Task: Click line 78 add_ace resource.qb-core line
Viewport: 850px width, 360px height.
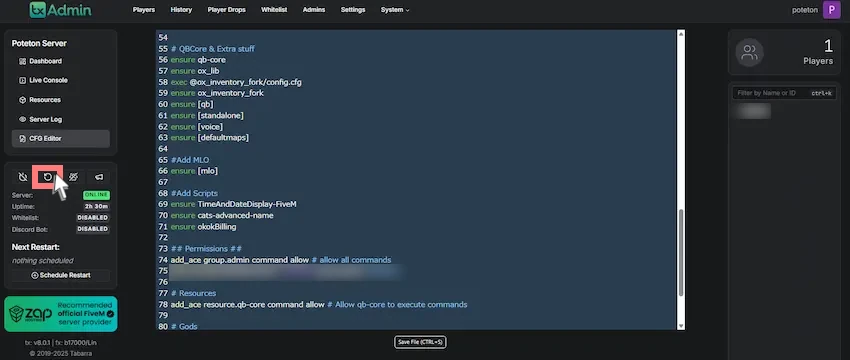Action: 319,305
